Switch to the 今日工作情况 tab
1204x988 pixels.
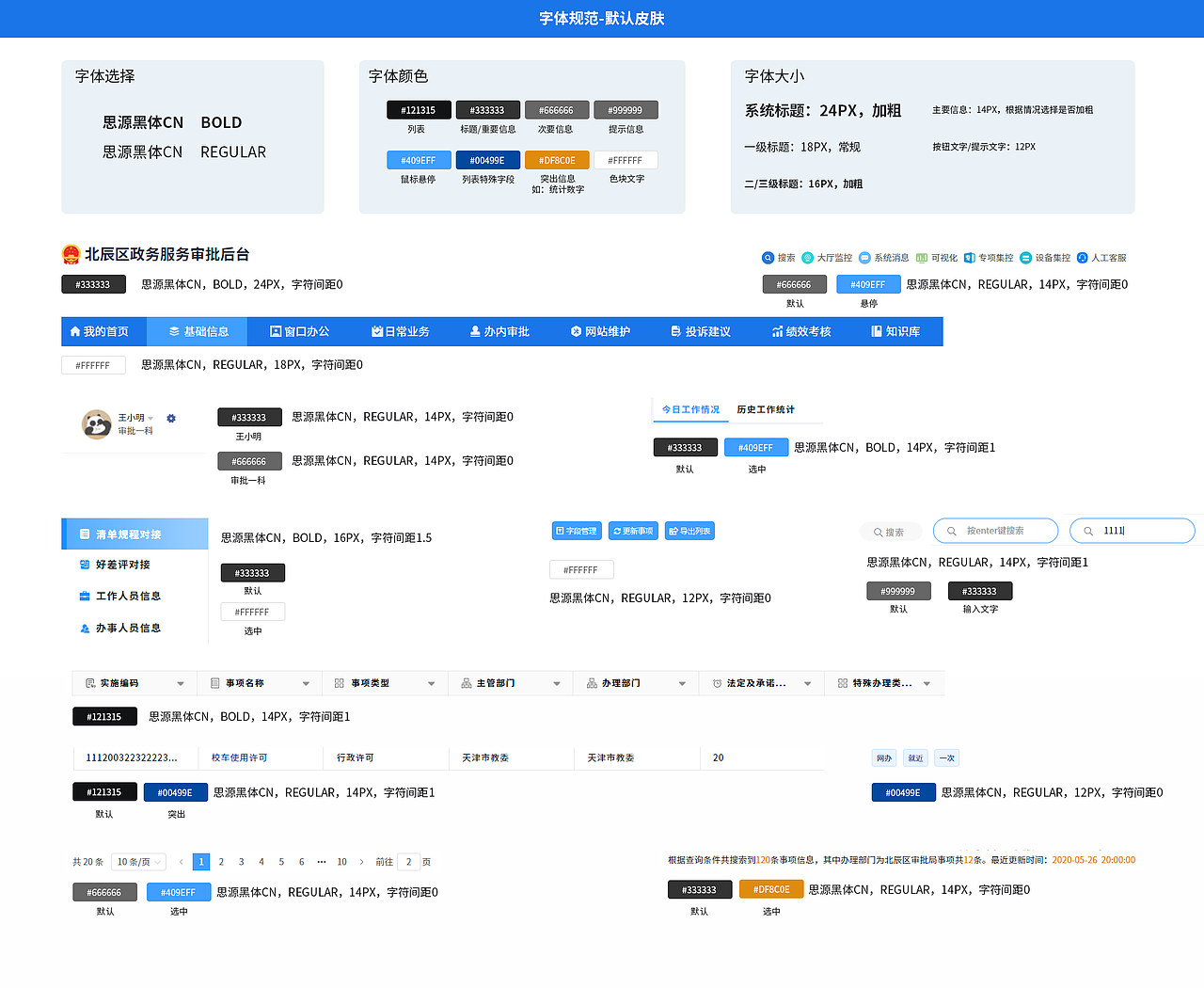[x=690, y=409]
